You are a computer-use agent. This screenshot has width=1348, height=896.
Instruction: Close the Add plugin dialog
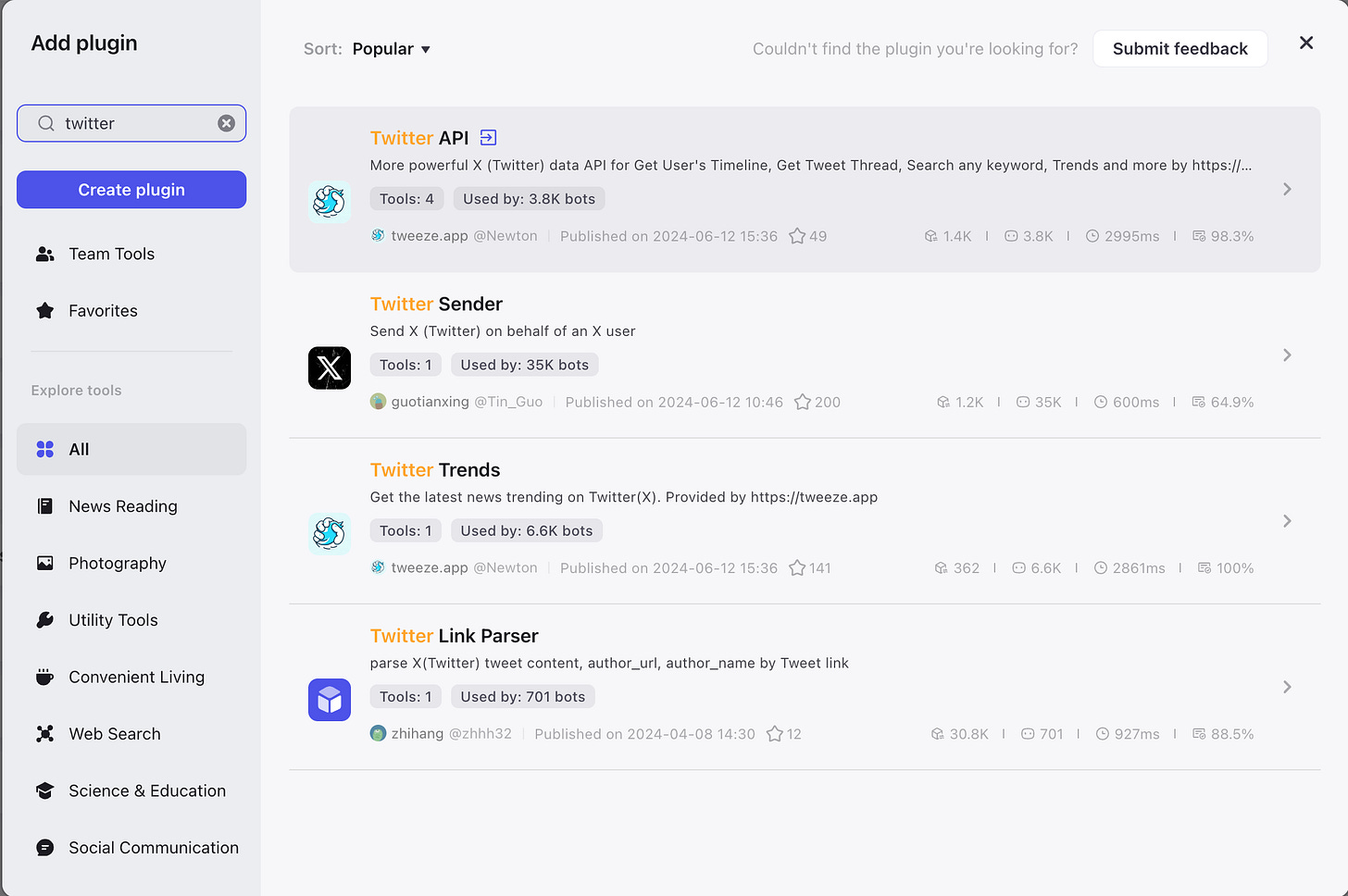tap(1306, 43)
